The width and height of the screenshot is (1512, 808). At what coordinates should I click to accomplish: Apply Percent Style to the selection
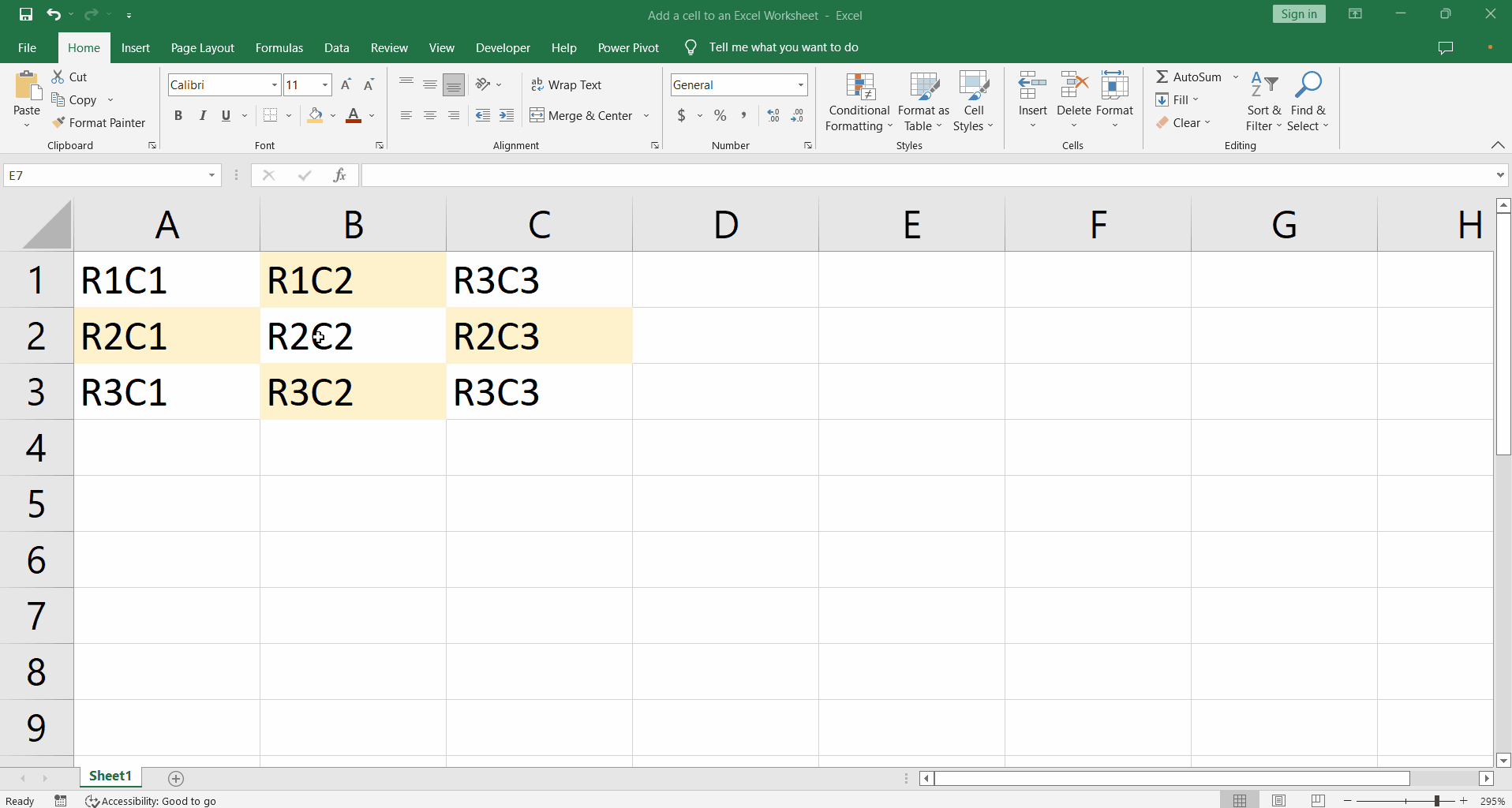click(720, 115)
